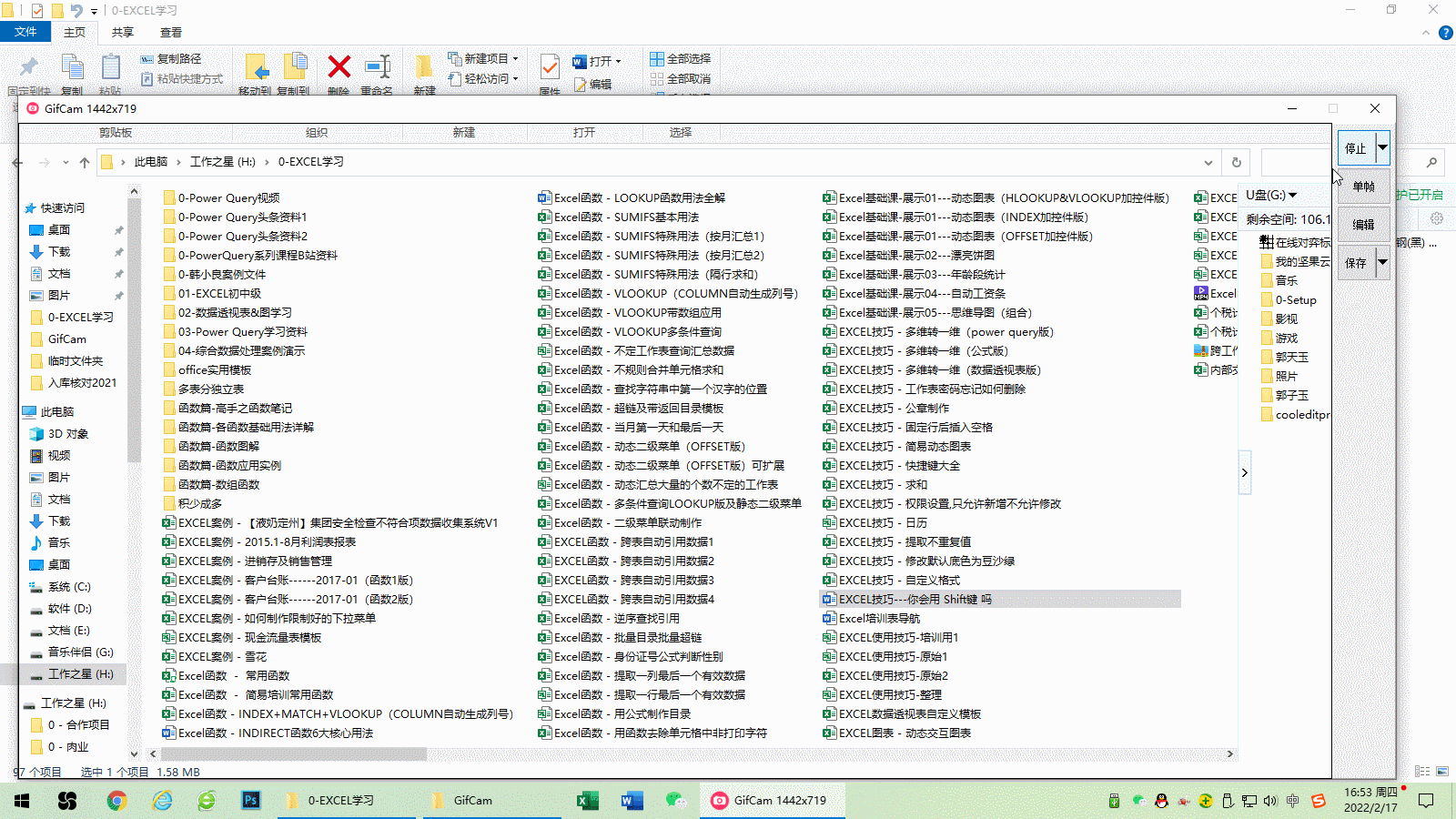Click the volume icon in system tray

pyautogui.click(x=1270, y=801)
